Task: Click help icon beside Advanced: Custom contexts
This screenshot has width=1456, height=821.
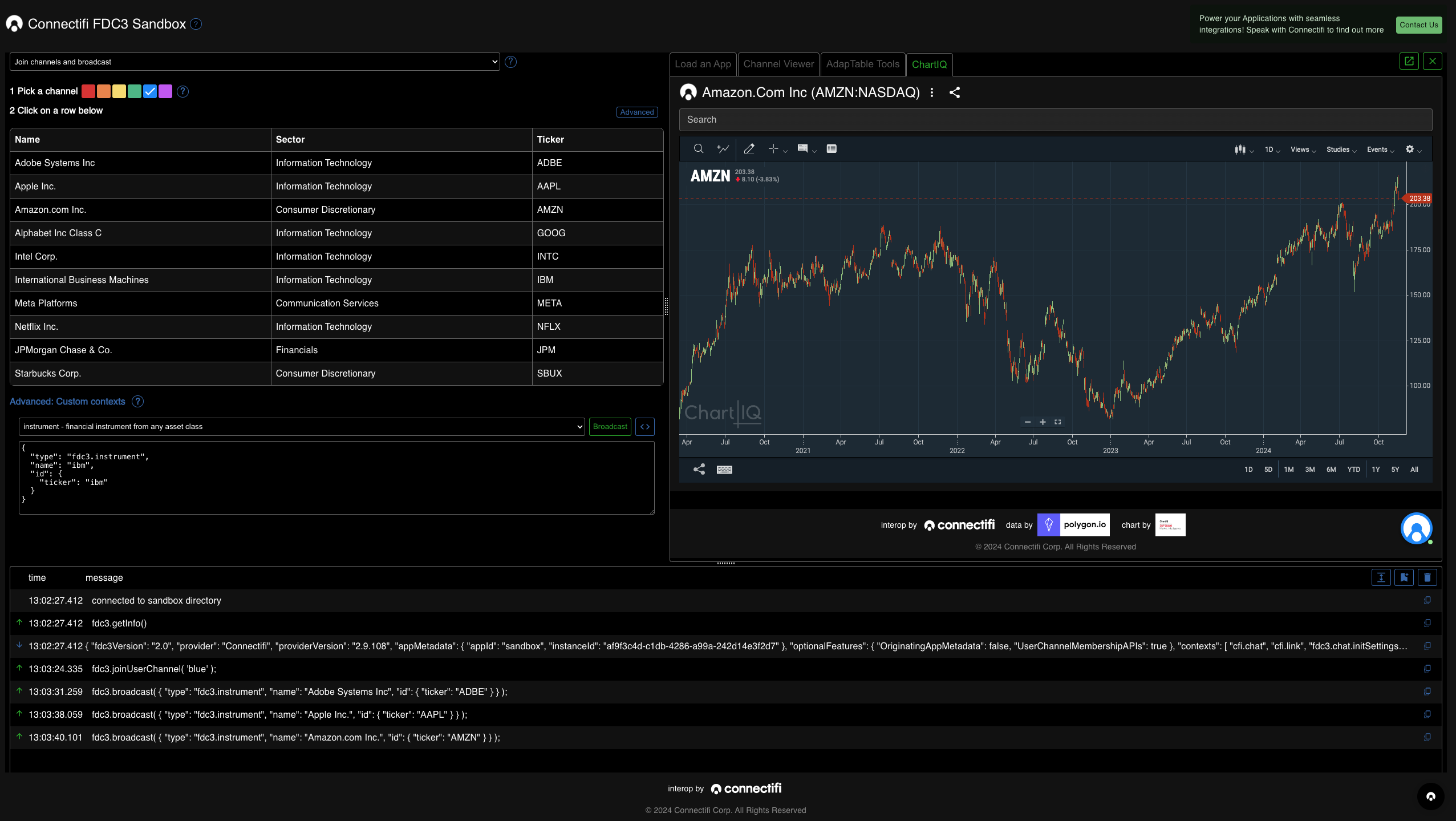Action: click(x=137, y=402)
